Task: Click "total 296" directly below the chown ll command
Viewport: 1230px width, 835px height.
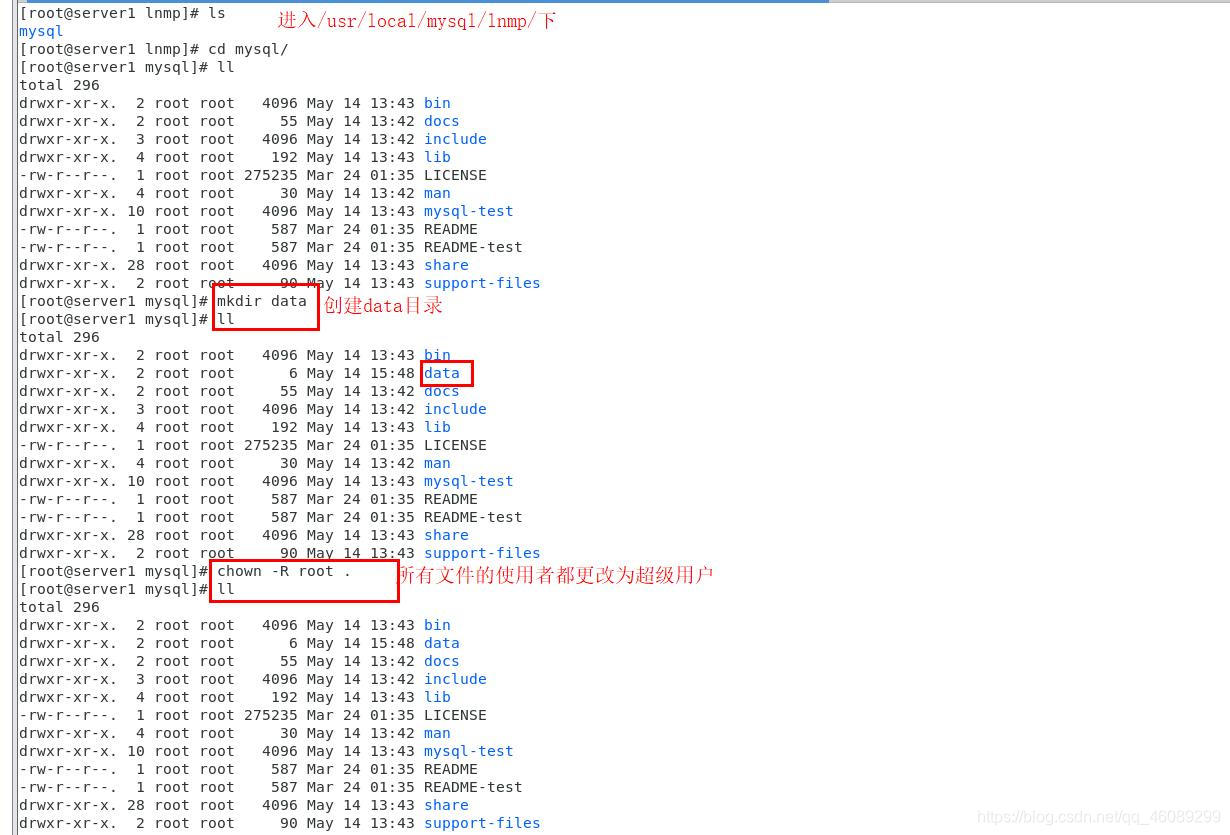Action: (x=59, y=607)
